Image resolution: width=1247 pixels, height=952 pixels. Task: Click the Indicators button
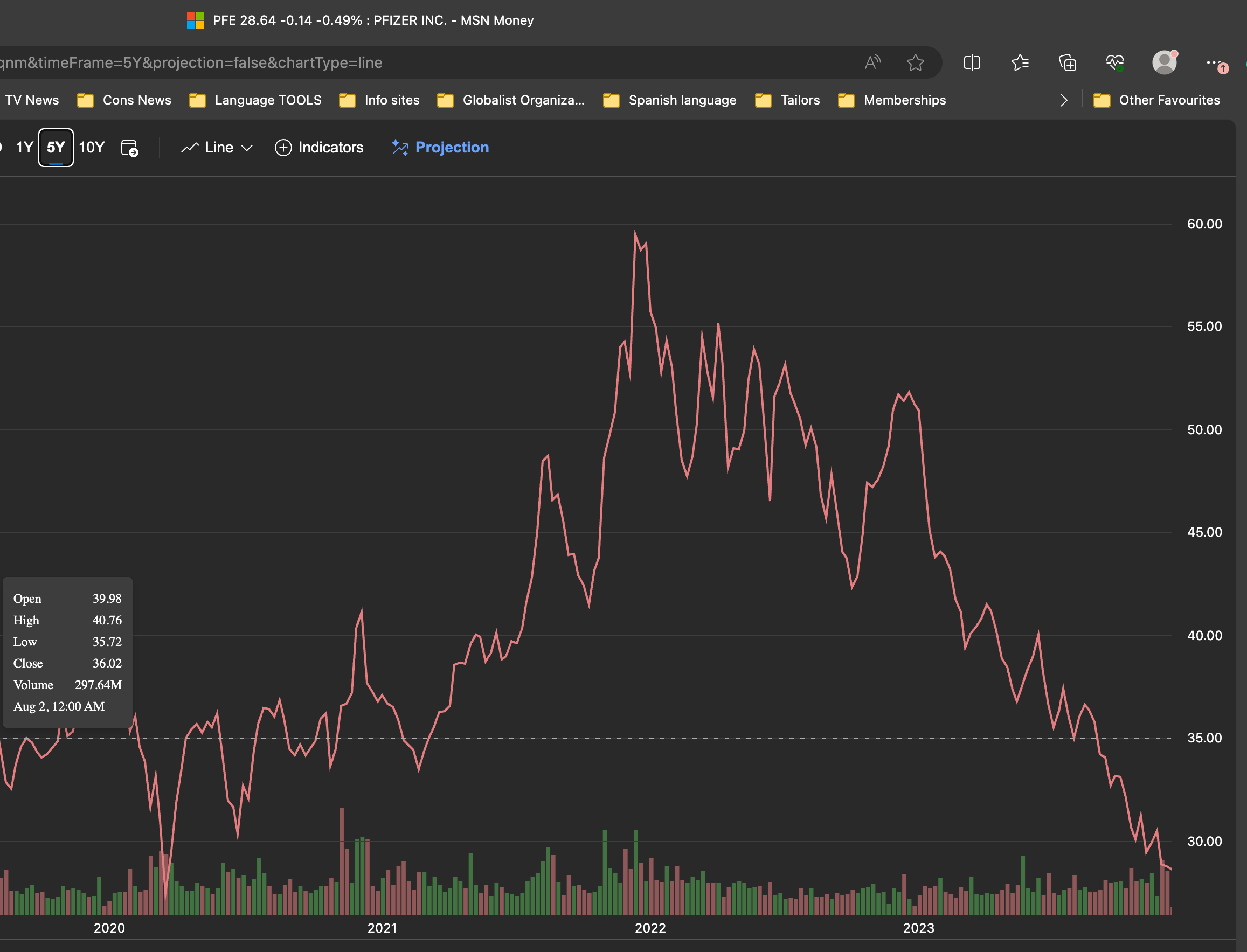[319, 148]
